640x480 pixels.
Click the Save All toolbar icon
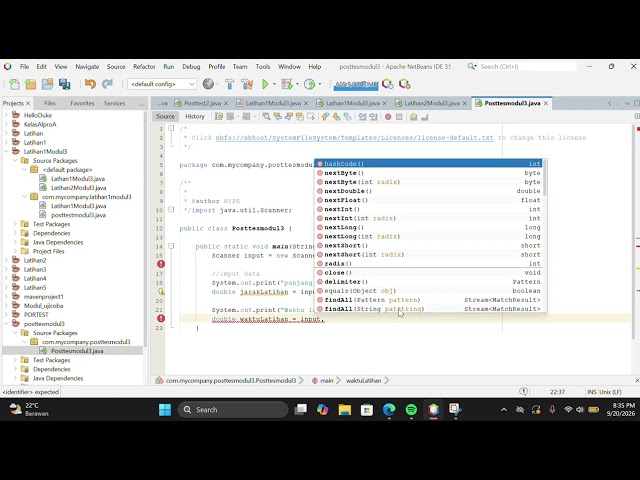pyautogui.click(x=64, y=84)
